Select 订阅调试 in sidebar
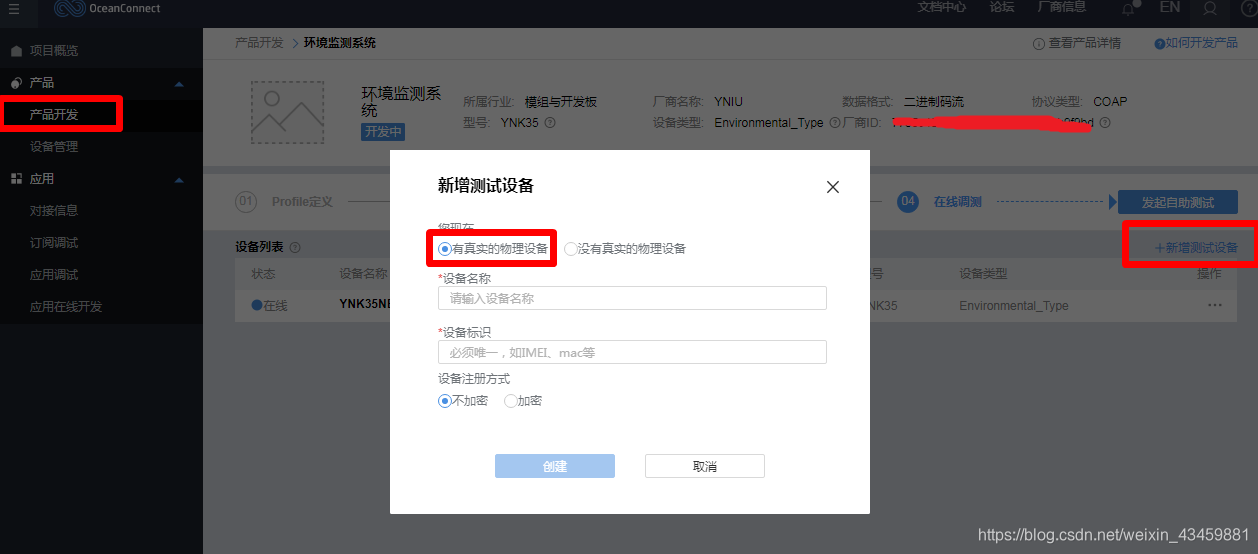 coord(54,243)
